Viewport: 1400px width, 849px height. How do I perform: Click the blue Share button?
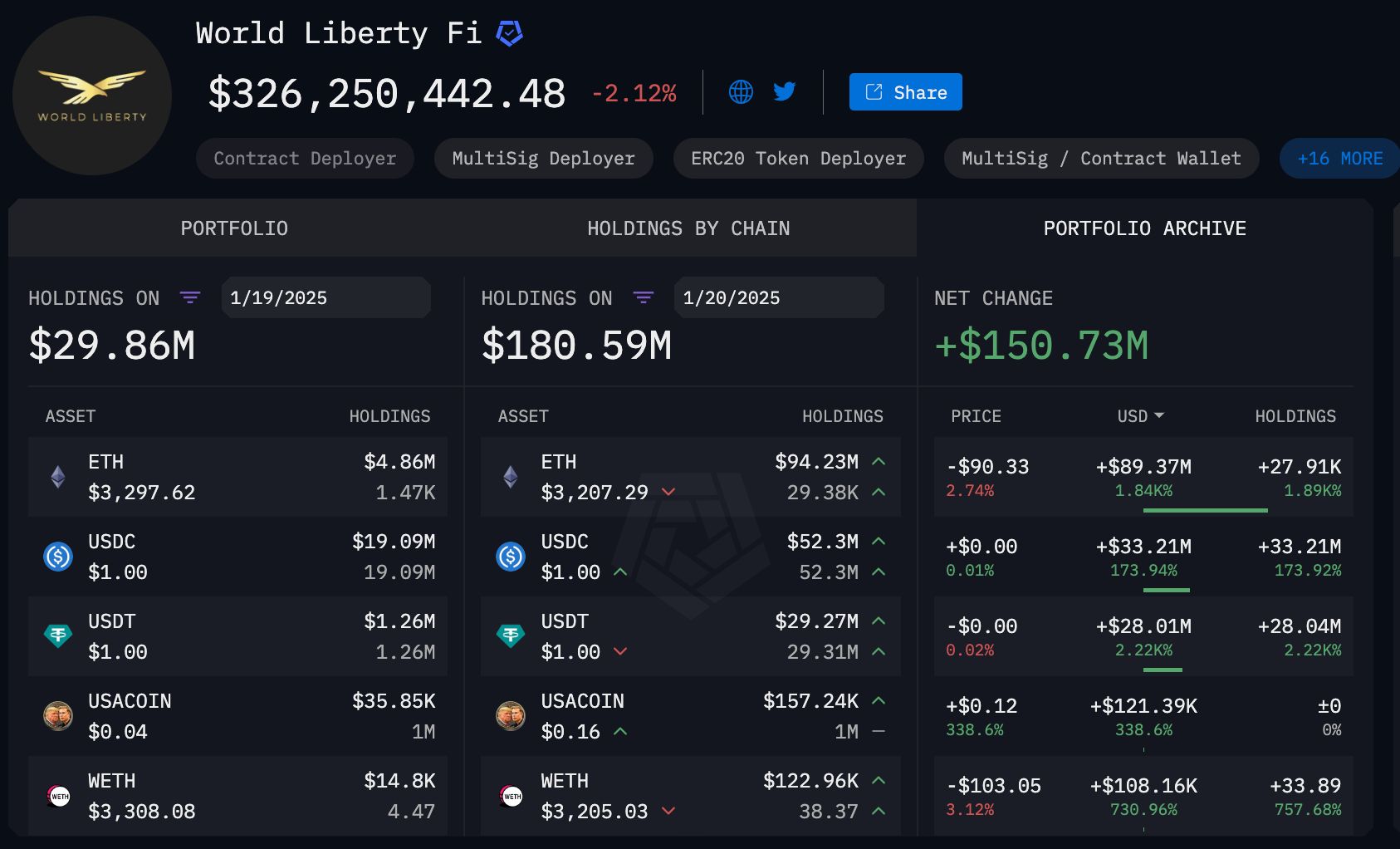(x=905, y=91)
